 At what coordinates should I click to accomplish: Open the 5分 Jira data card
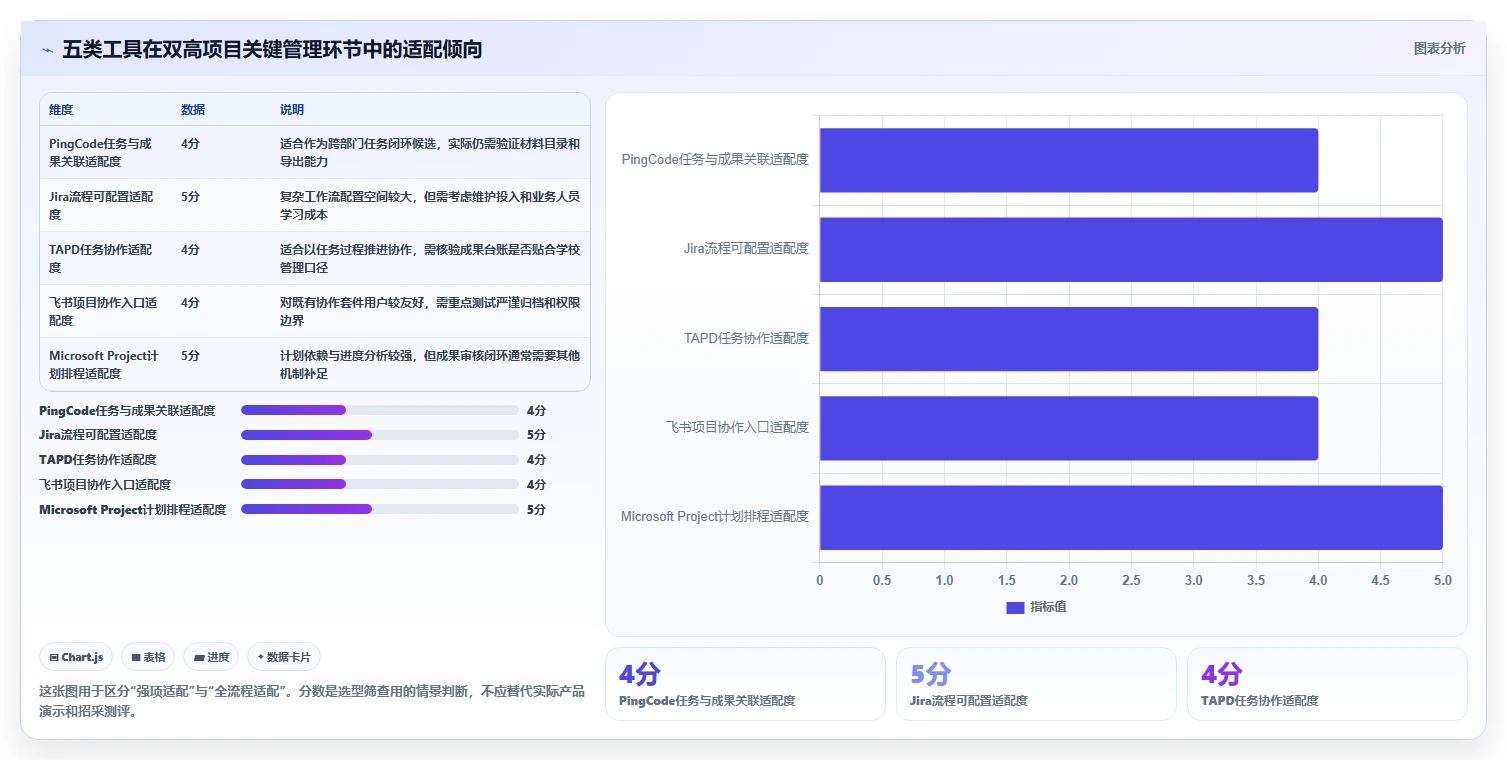pyautogui.click(x=1036, y=684)
